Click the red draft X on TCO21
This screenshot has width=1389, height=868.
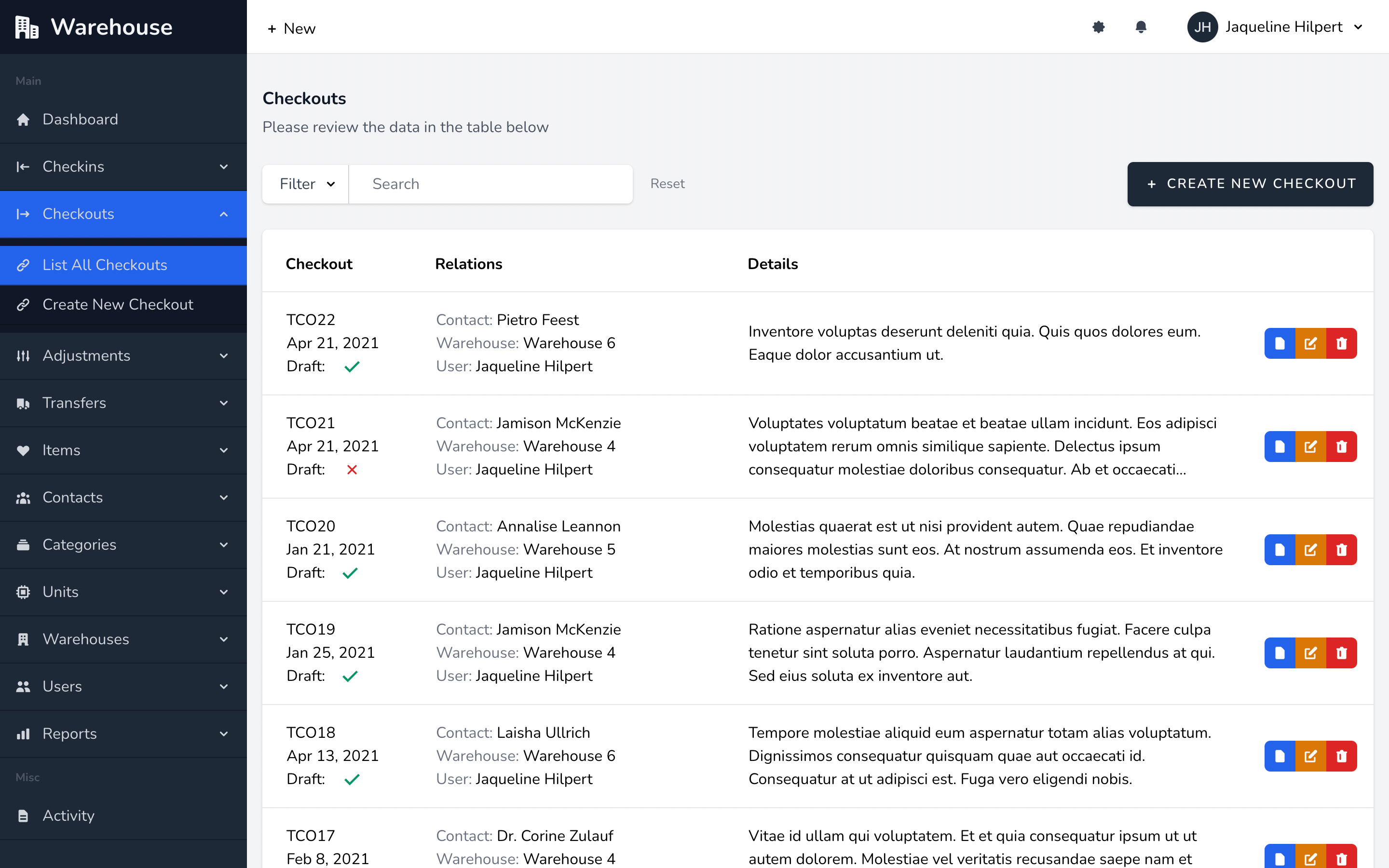352,470
